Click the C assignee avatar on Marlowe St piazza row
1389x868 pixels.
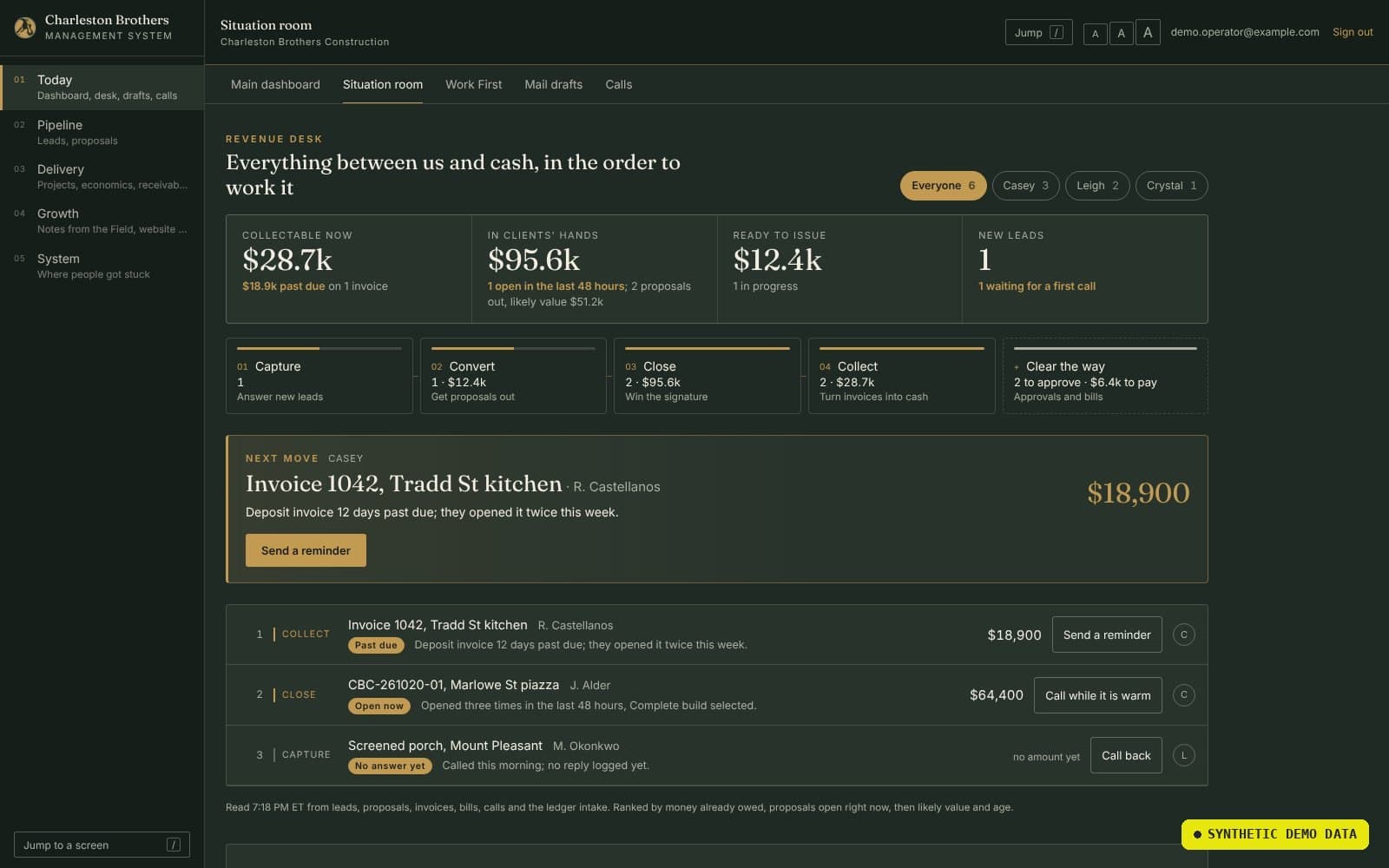coord(1183,694)
